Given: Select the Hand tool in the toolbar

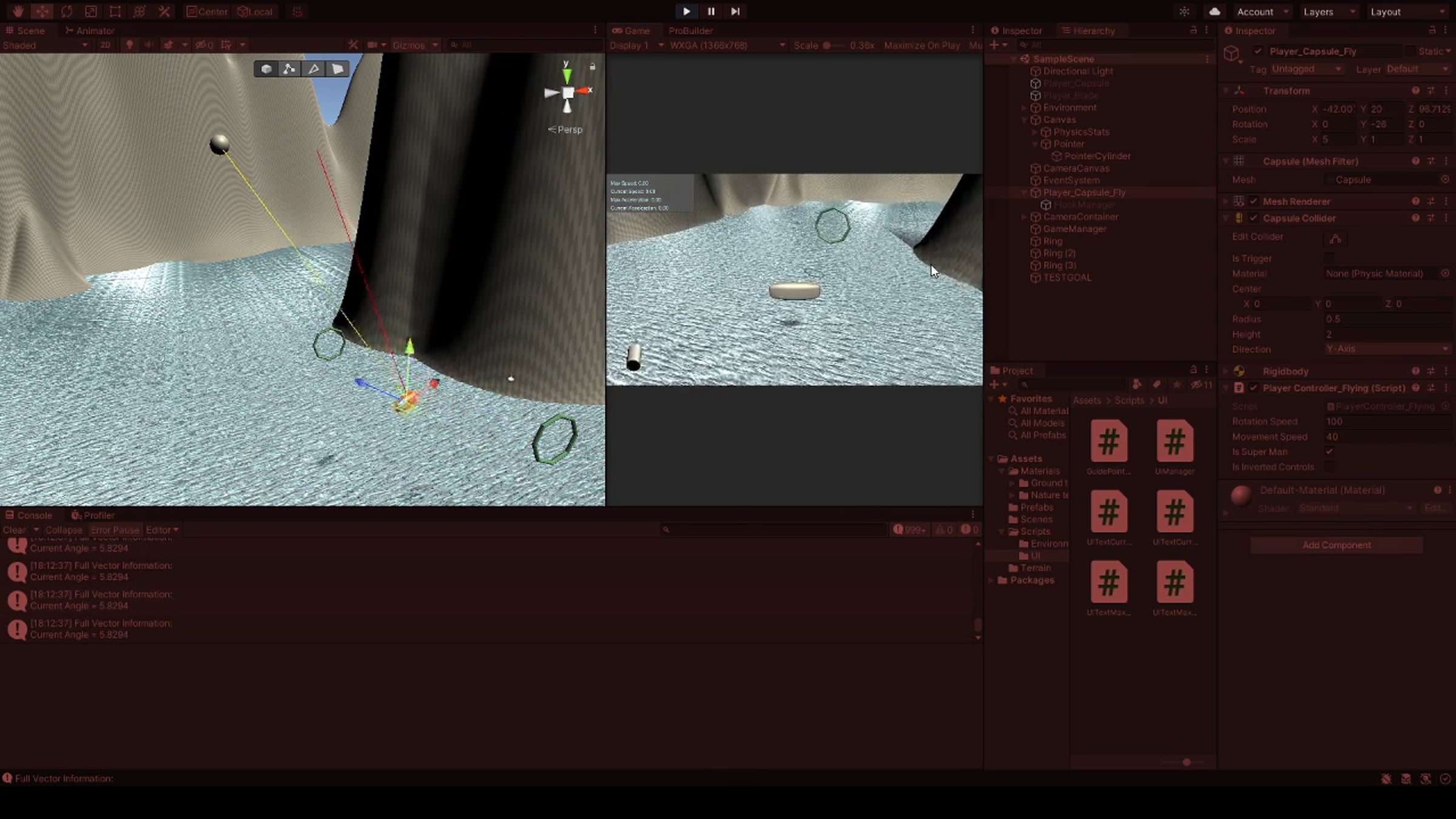Looking at the screenshot, I should [18, 12].
